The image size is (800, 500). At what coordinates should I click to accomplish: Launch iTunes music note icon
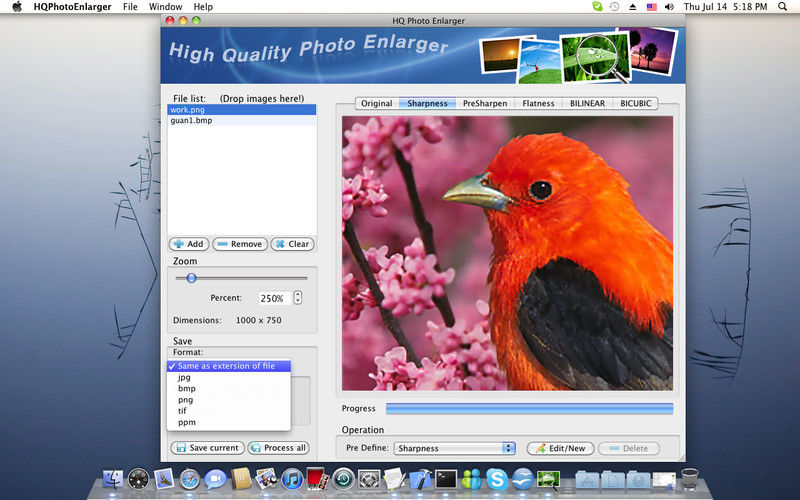tap(292, 480)
